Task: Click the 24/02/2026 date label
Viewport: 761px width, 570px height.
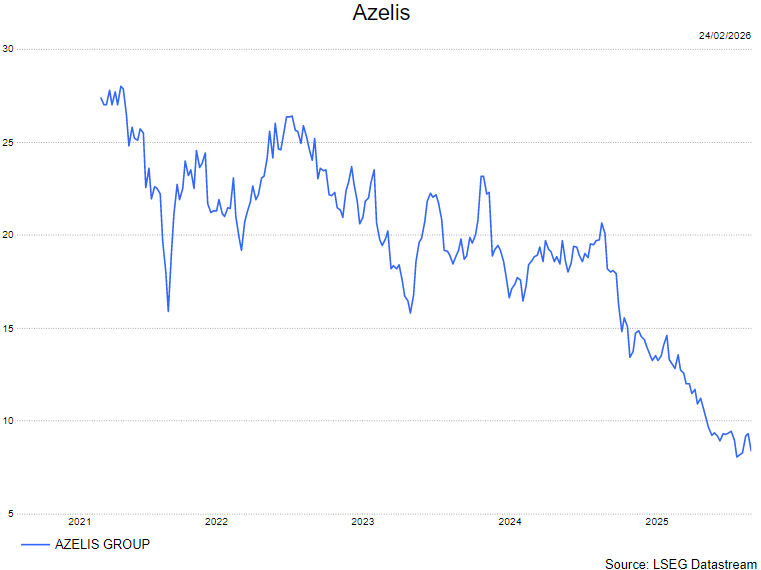Action: pos(724,35)
